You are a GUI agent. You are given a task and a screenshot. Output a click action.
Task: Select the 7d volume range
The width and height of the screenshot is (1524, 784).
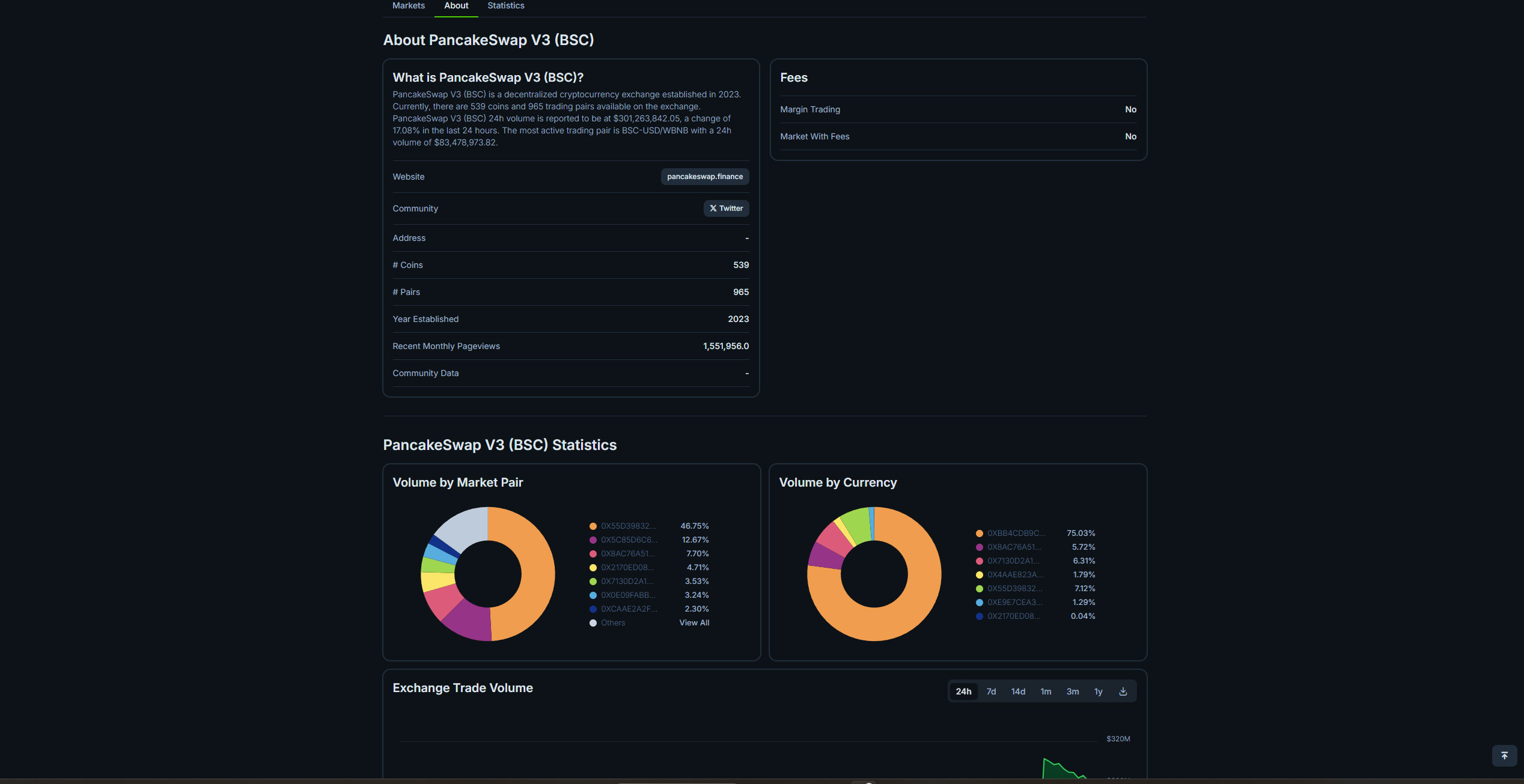991,691
